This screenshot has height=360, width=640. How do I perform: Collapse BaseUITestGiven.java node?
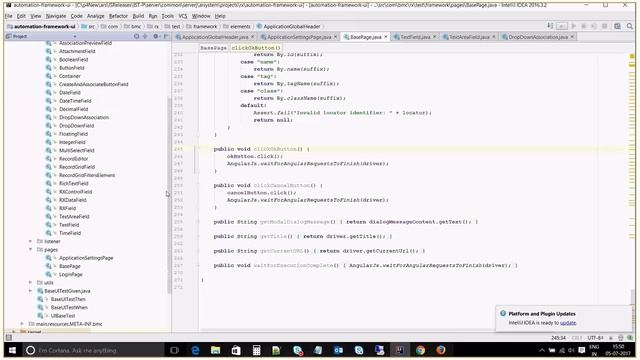coord(30,291)
